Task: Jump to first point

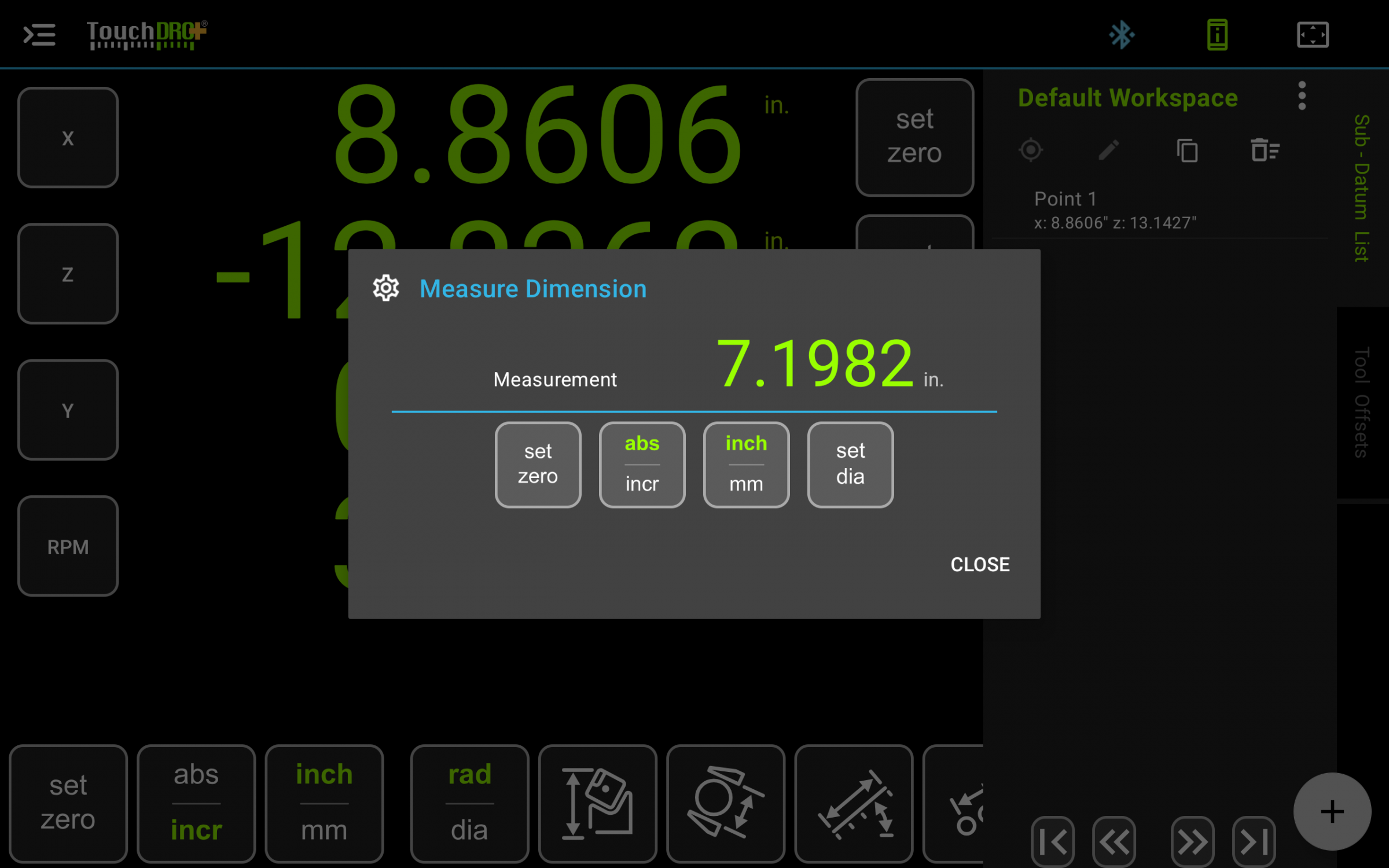Action: tap(1053, 841)
